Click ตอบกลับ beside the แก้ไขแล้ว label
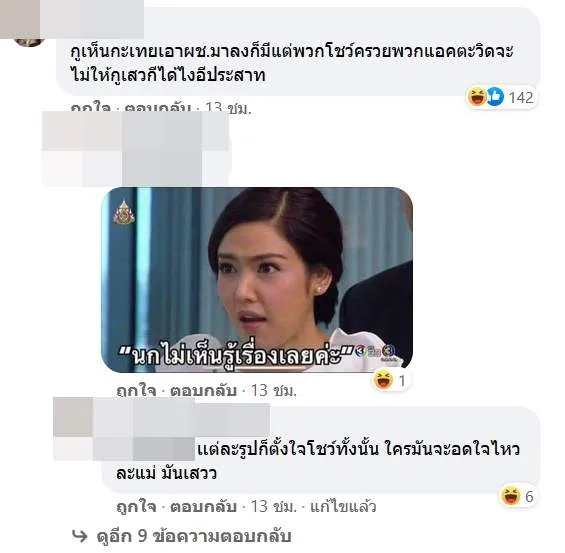Viewport: 565px width, 553px height. [x=203, y=507]
